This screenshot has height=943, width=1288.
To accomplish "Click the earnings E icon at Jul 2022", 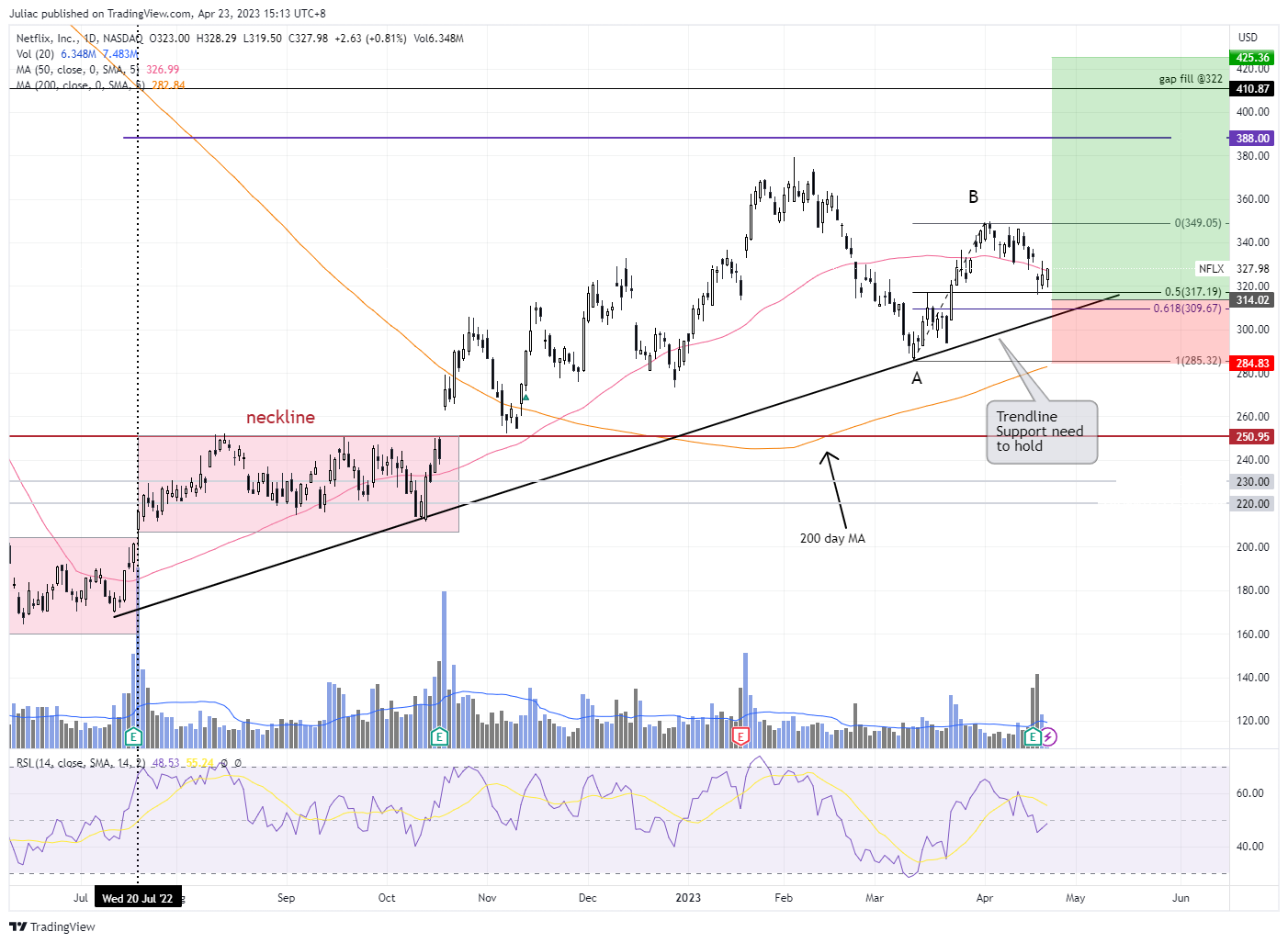I will click(134, 736).
